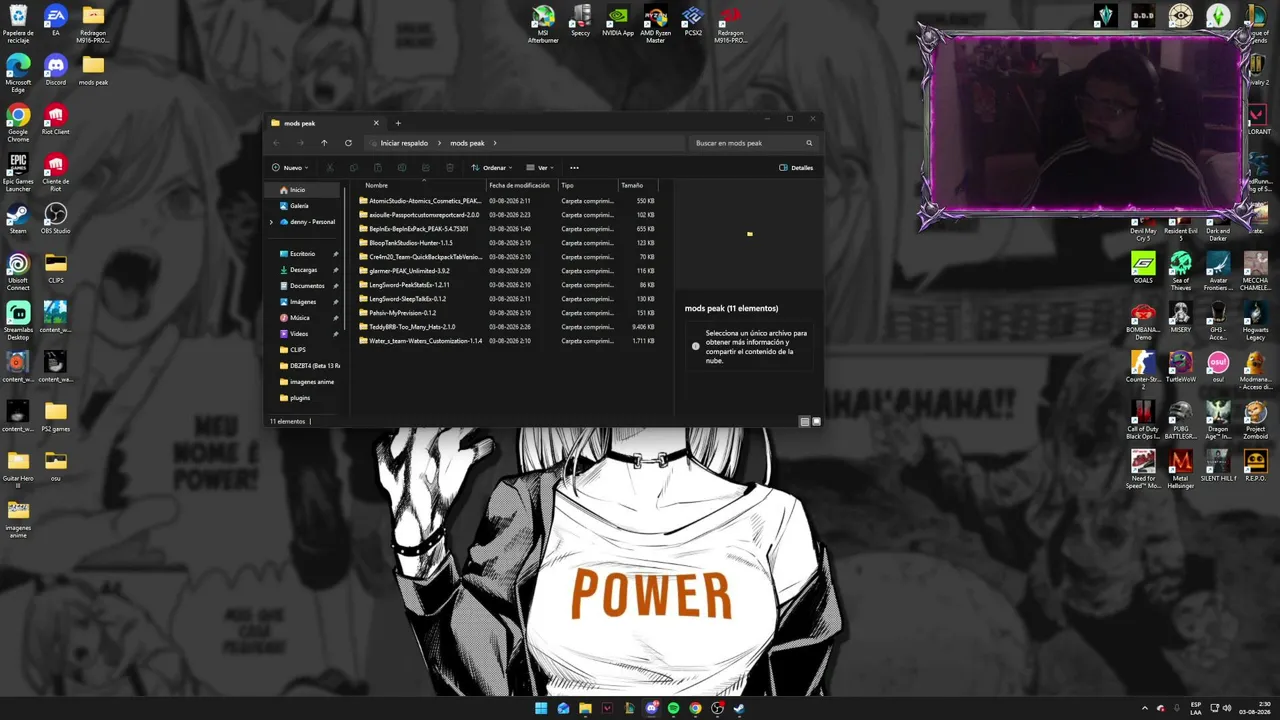The height and width of the screenshot is (720, 1280).
Task: Open Google Chrome desktop shortcut
Action: click(18, 121)
